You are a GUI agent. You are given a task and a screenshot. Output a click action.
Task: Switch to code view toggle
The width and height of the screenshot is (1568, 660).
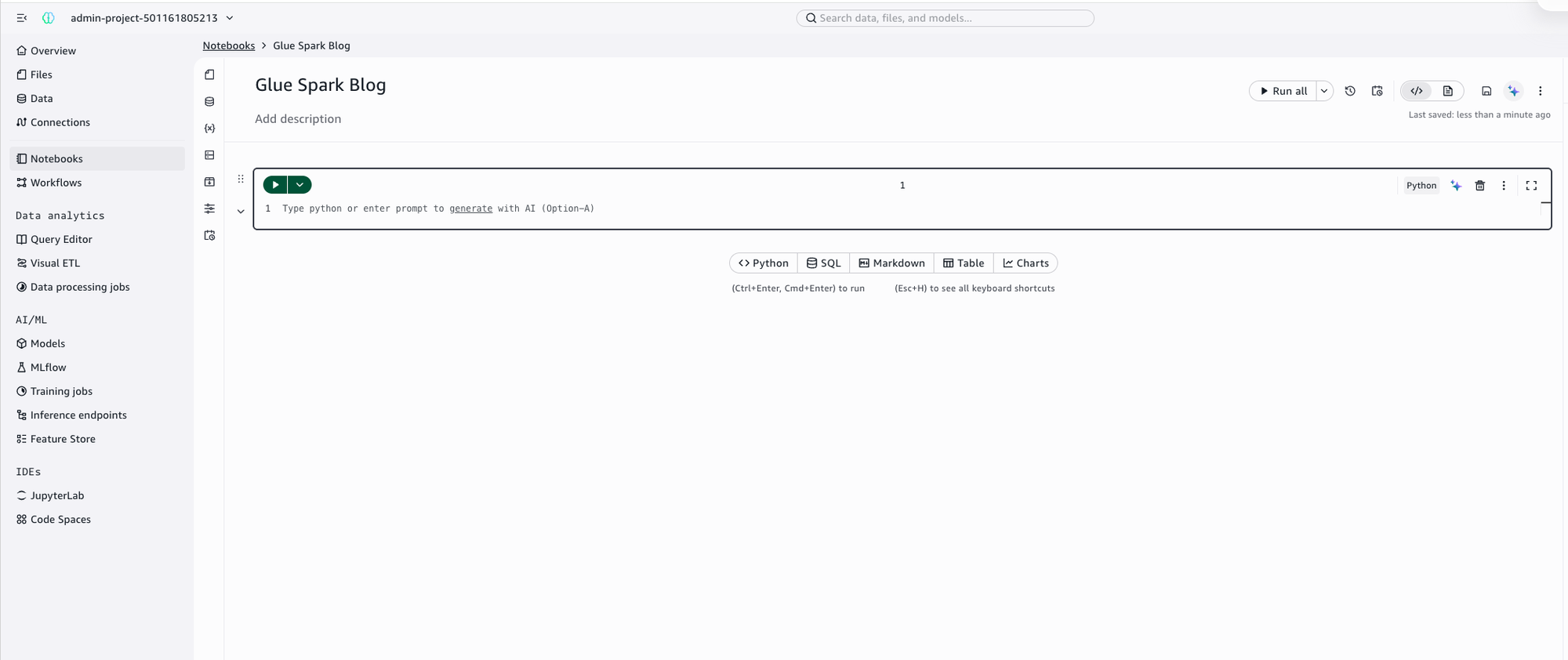tap(1417, 91)
